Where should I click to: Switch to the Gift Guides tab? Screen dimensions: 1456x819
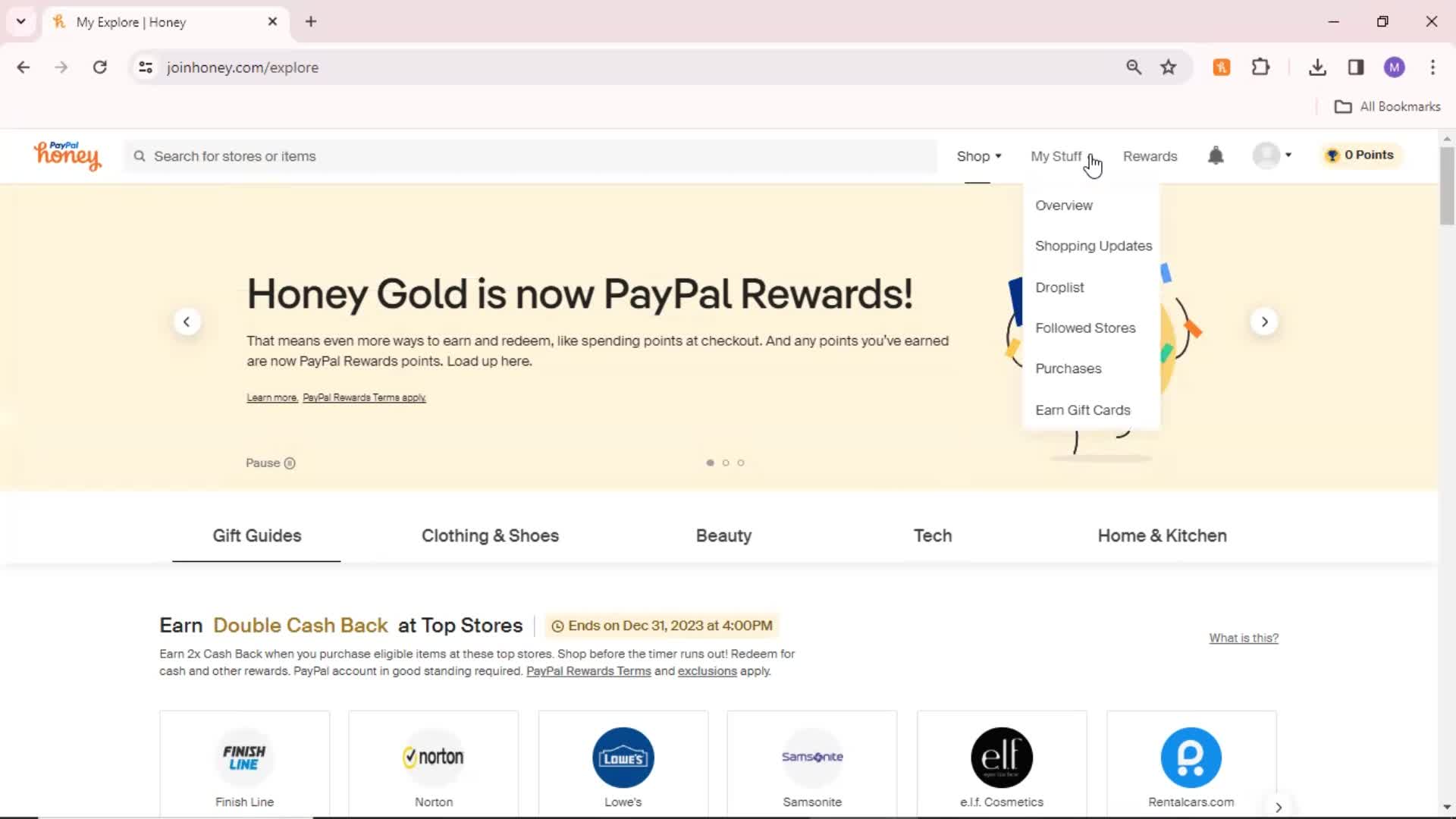(256, 535)
